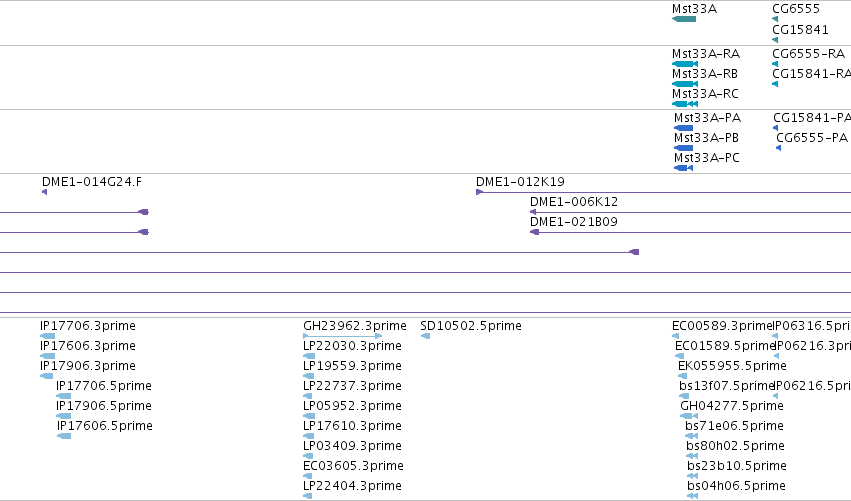The height and width of the screenshot is (501, 851).
Task: Pick the Mst33A-PA protein label
Action: pyautogui.click(x=707, y=118)
